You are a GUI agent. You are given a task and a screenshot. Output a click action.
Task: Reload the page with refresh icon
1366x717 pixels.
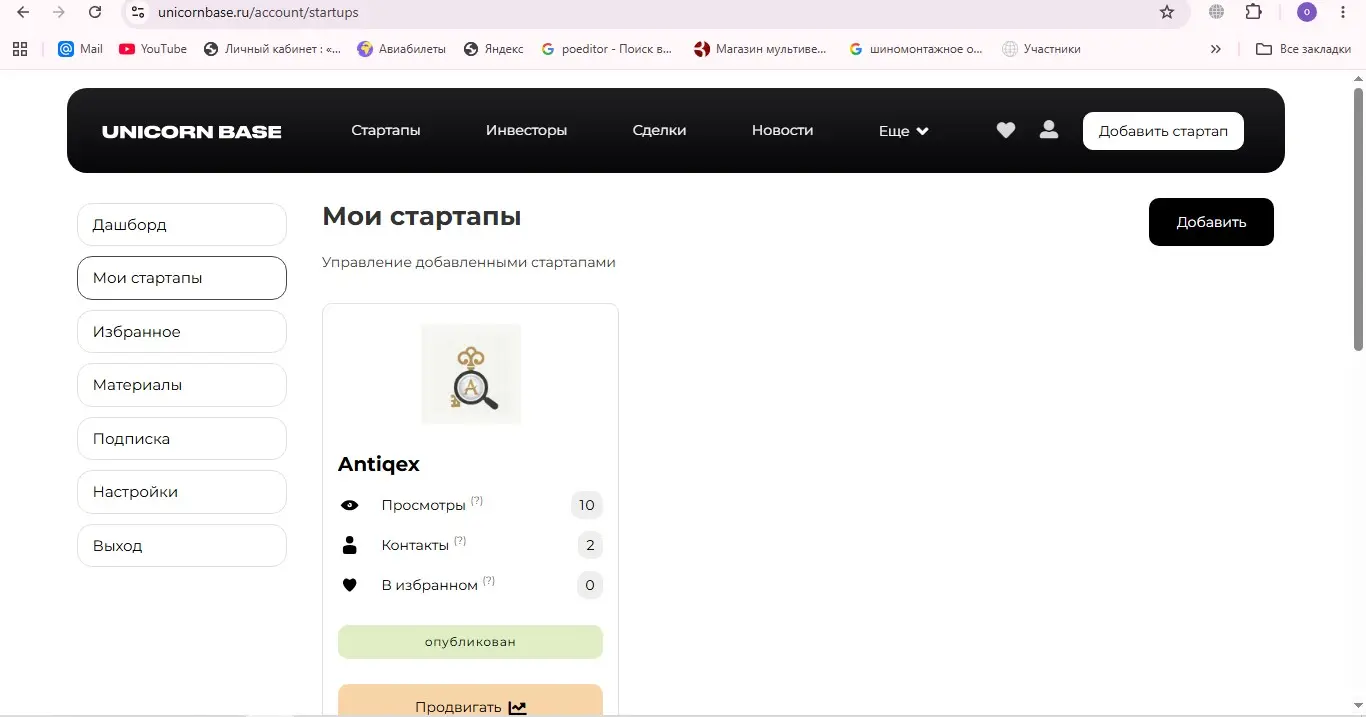(95, 12)
